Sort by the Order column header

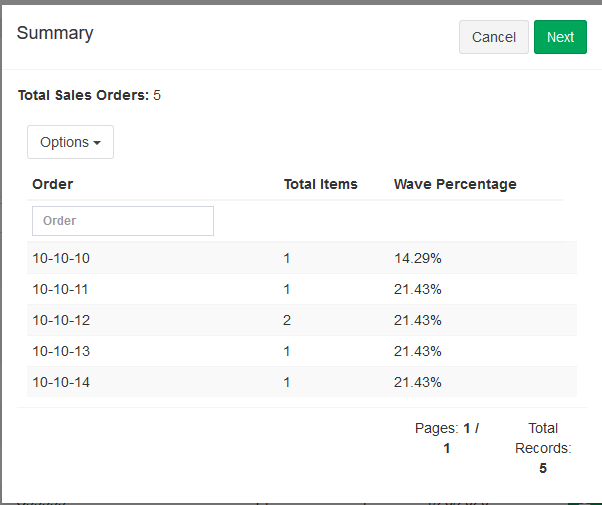point(53,184)
